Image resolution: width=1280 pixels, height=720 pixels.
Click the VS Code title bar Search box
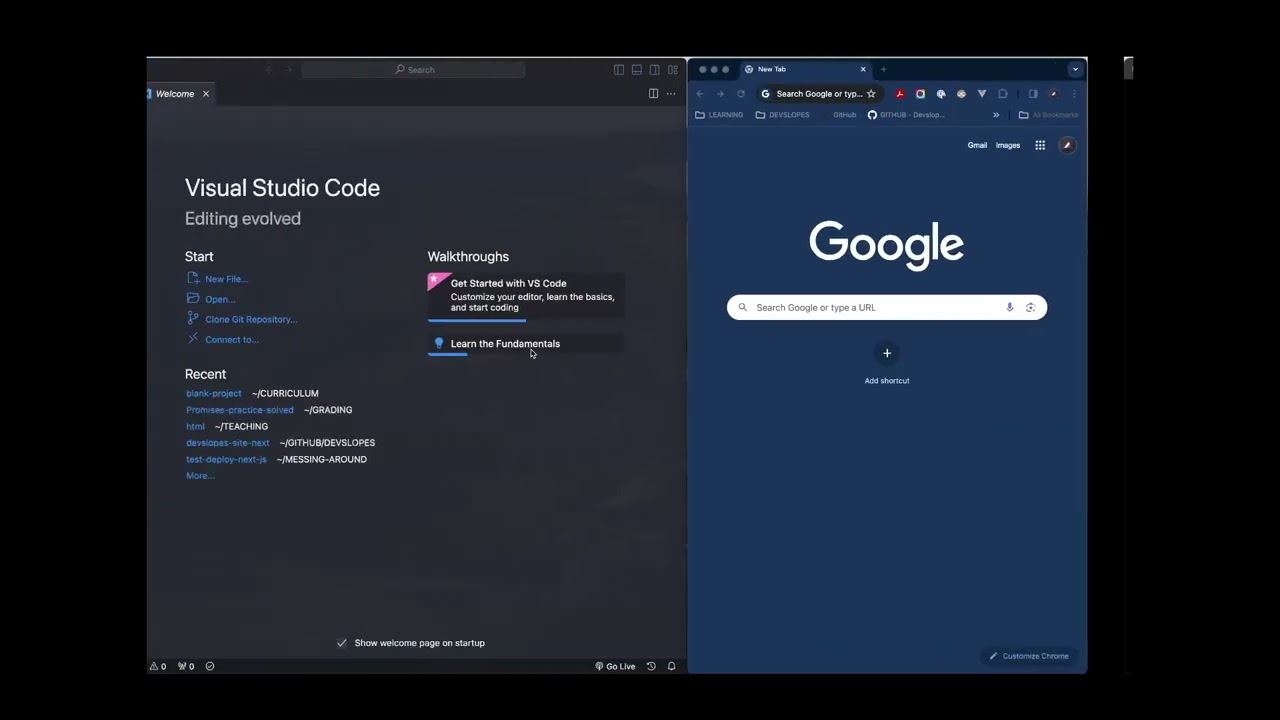click(x=414, y=70)
